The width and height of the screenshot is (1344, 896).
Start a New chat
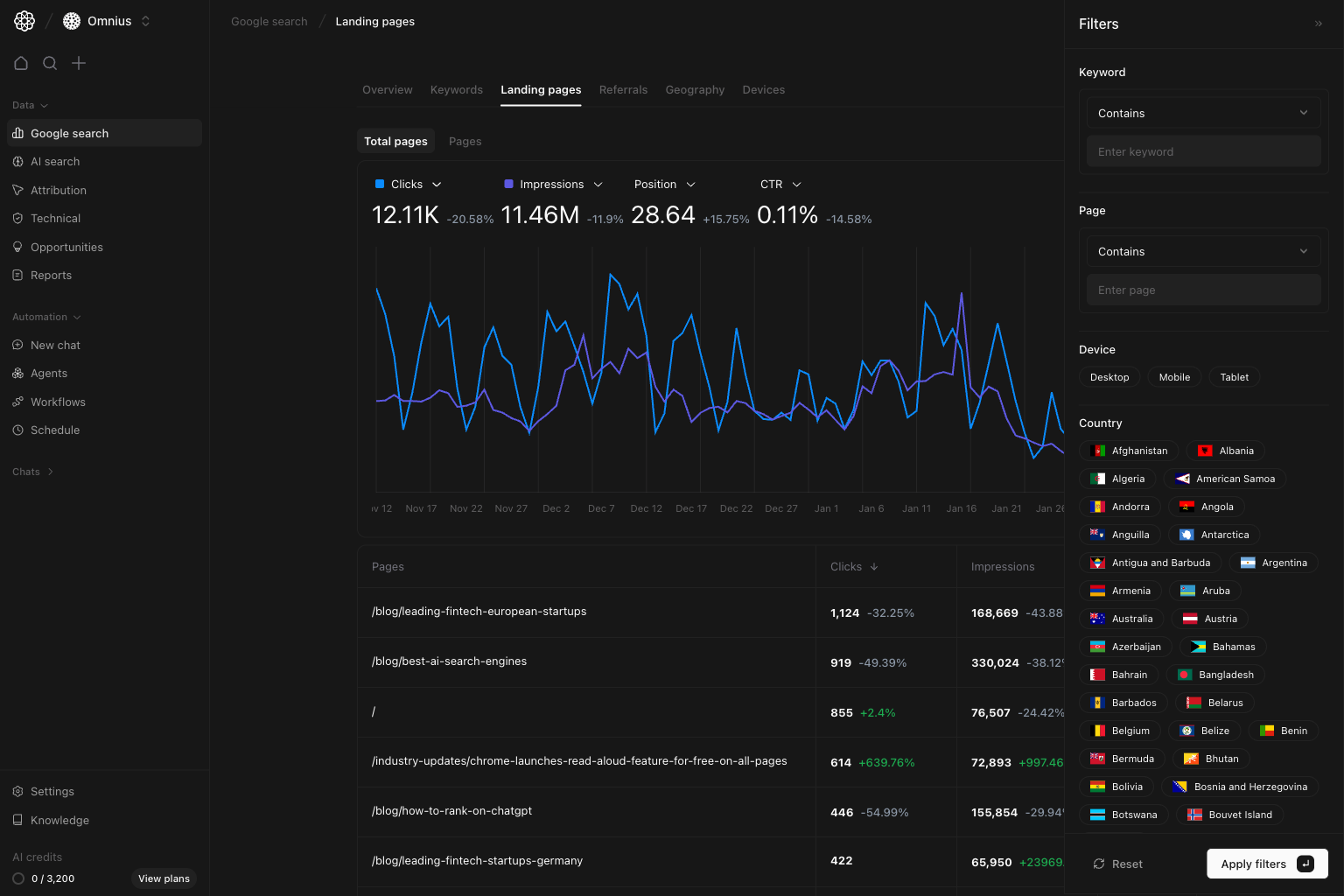(56, 345)
